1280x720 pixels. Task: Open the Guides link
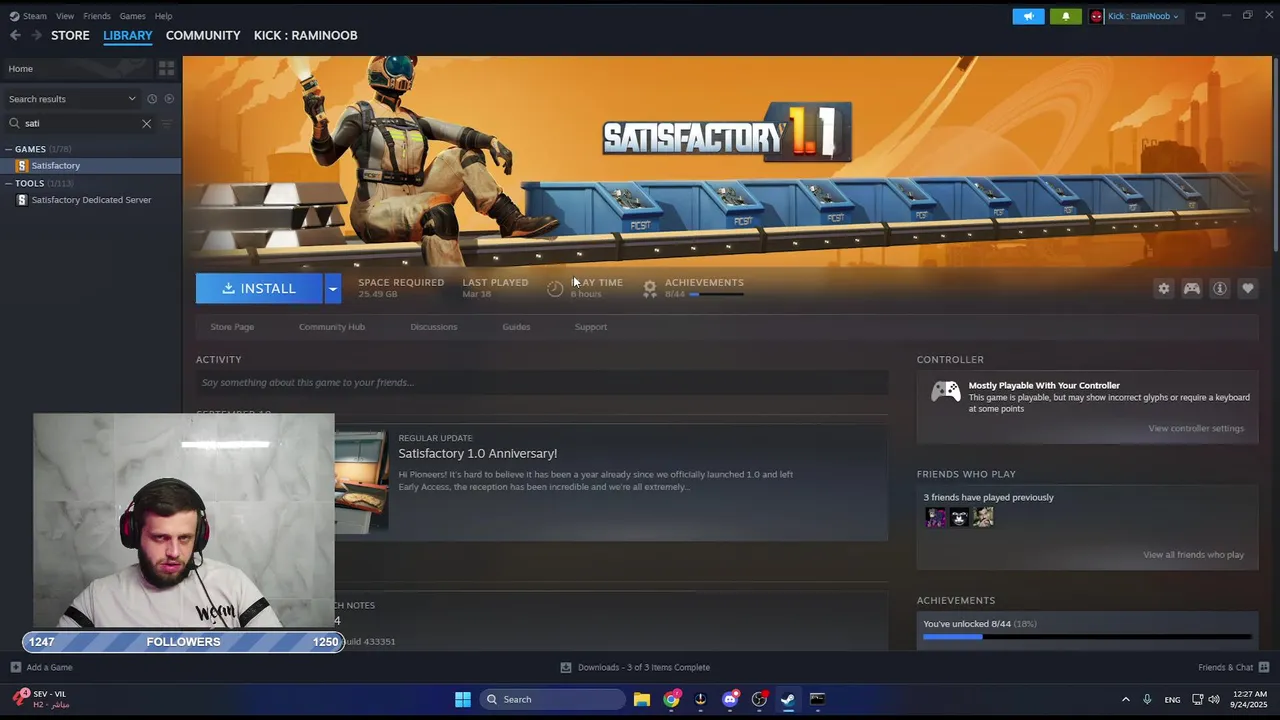(516, 327)
